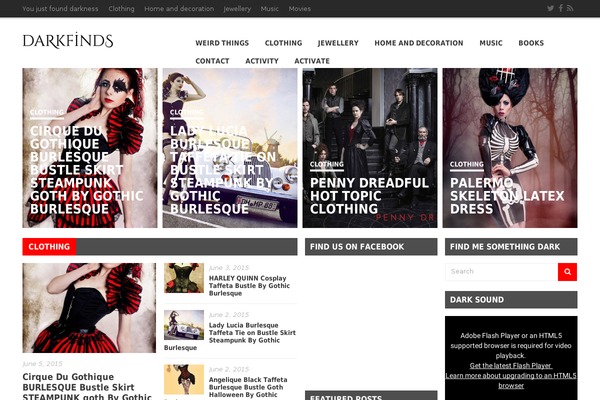The height and width of the screenshot is (400, 600).
Task: Open the Lady Lucia Burlesque featured slide
Action: [230, 148]
